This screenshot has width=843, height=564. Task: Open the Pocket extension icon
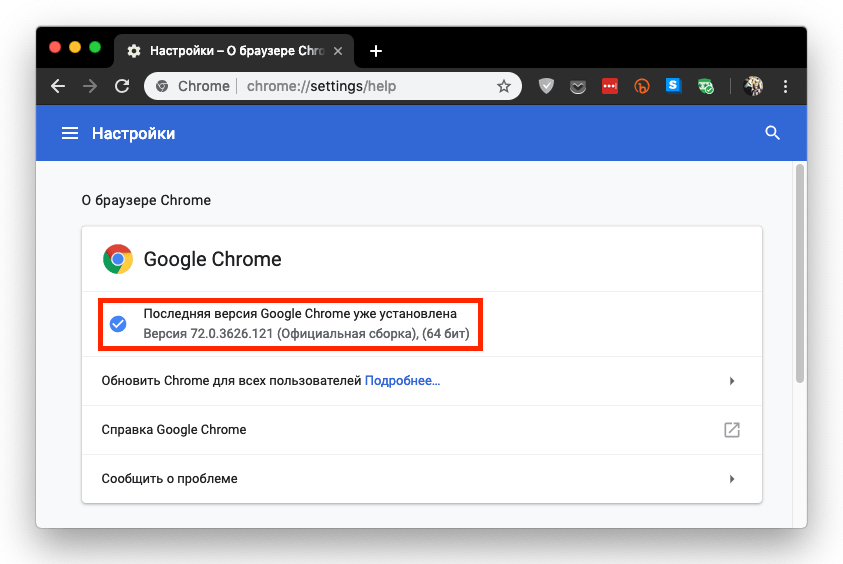tap(578, 87)
